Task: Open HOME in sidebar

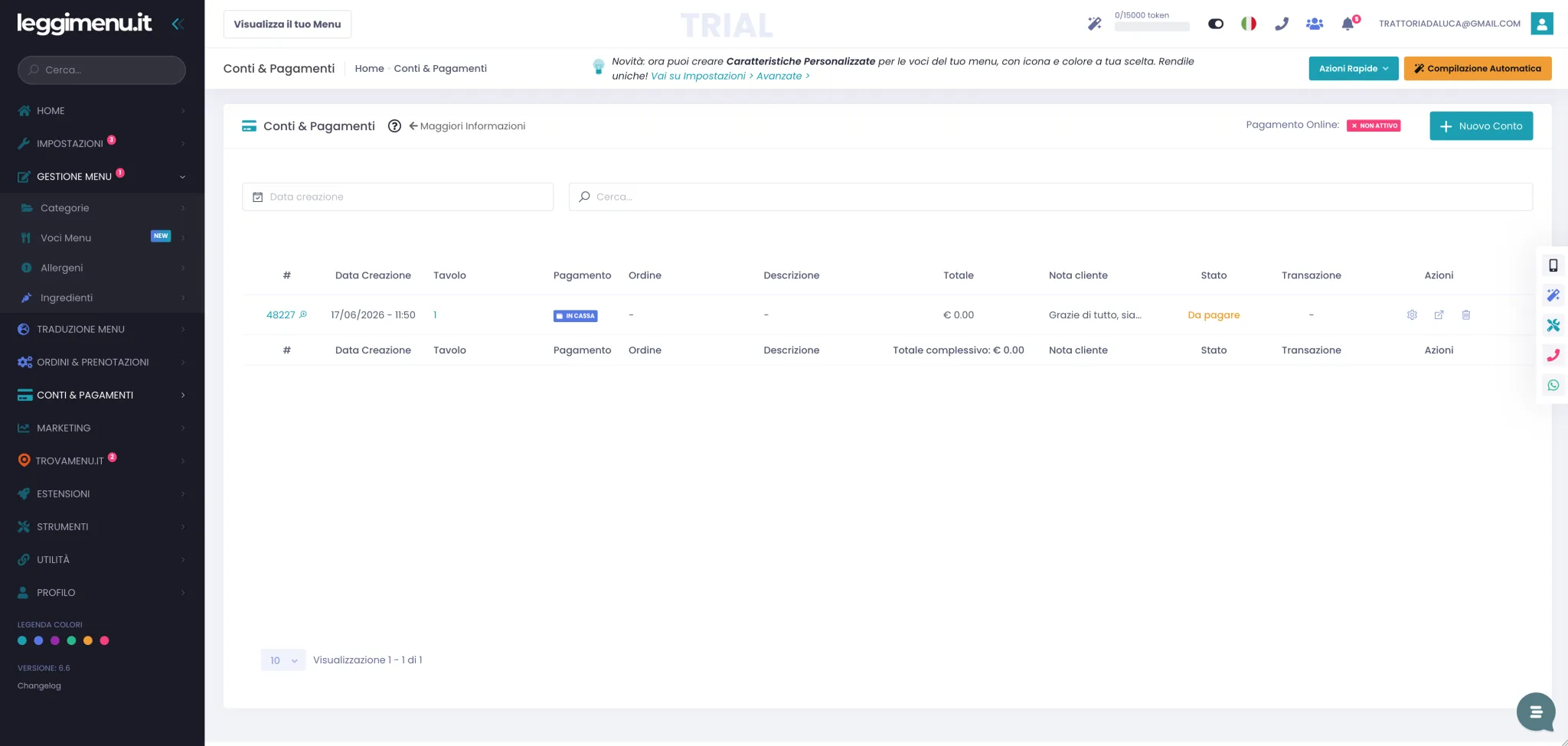Action: coord(102,111)
